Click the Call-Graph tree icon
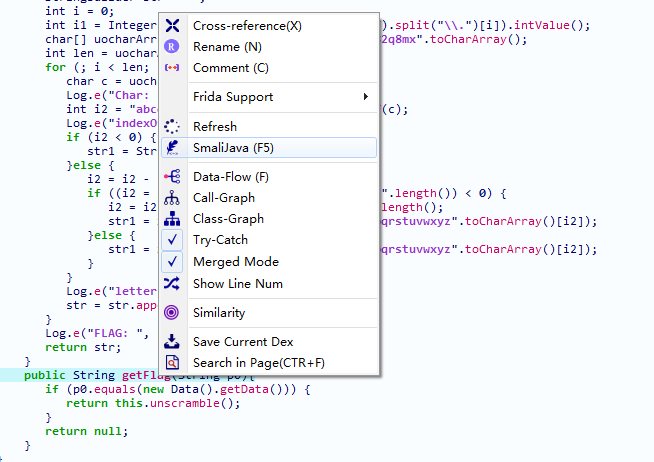654x462 pixels. [x=172, y=198]
